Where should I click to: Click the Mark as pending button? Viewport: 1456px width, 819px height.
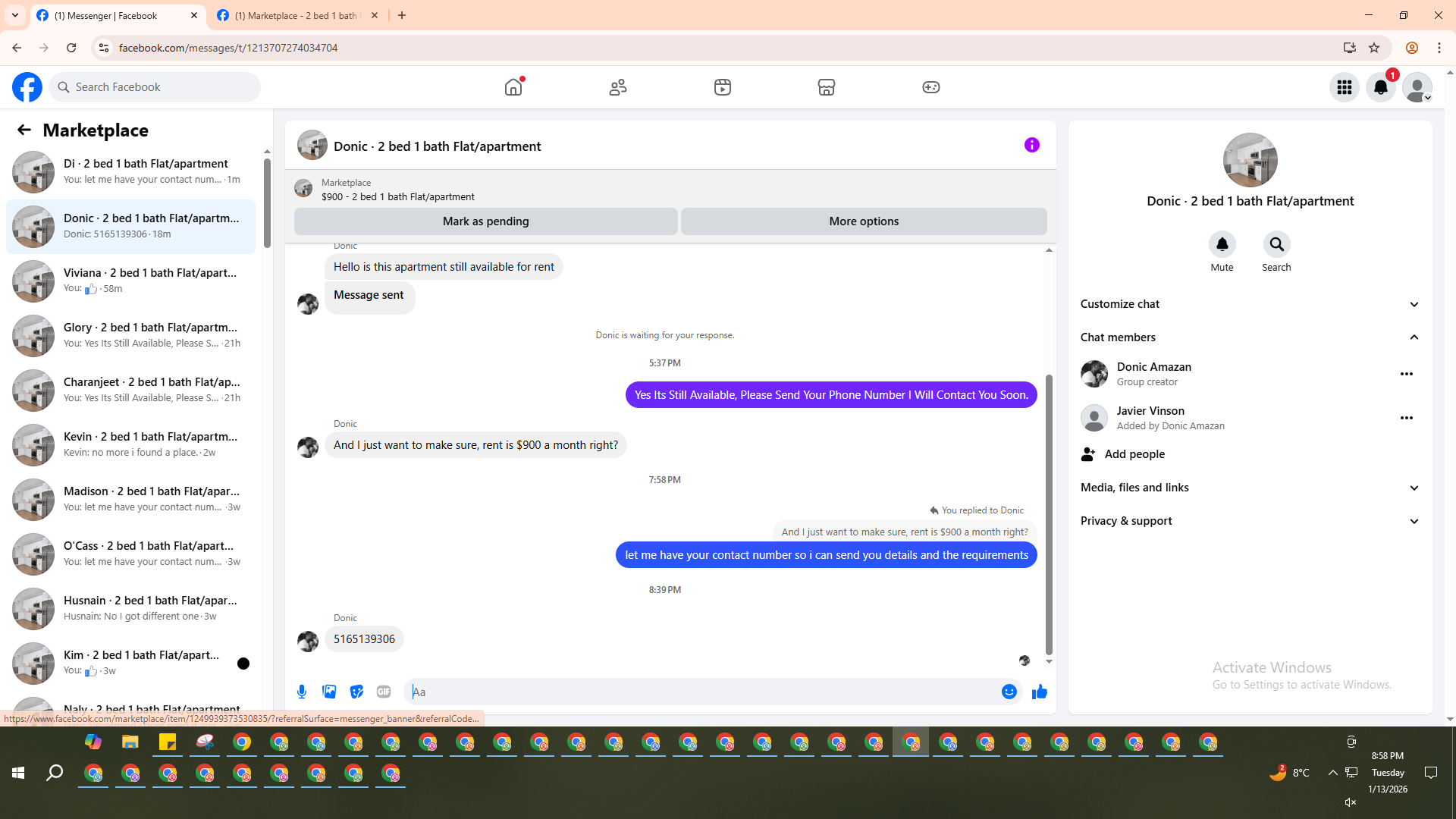(x=485, y=221)
